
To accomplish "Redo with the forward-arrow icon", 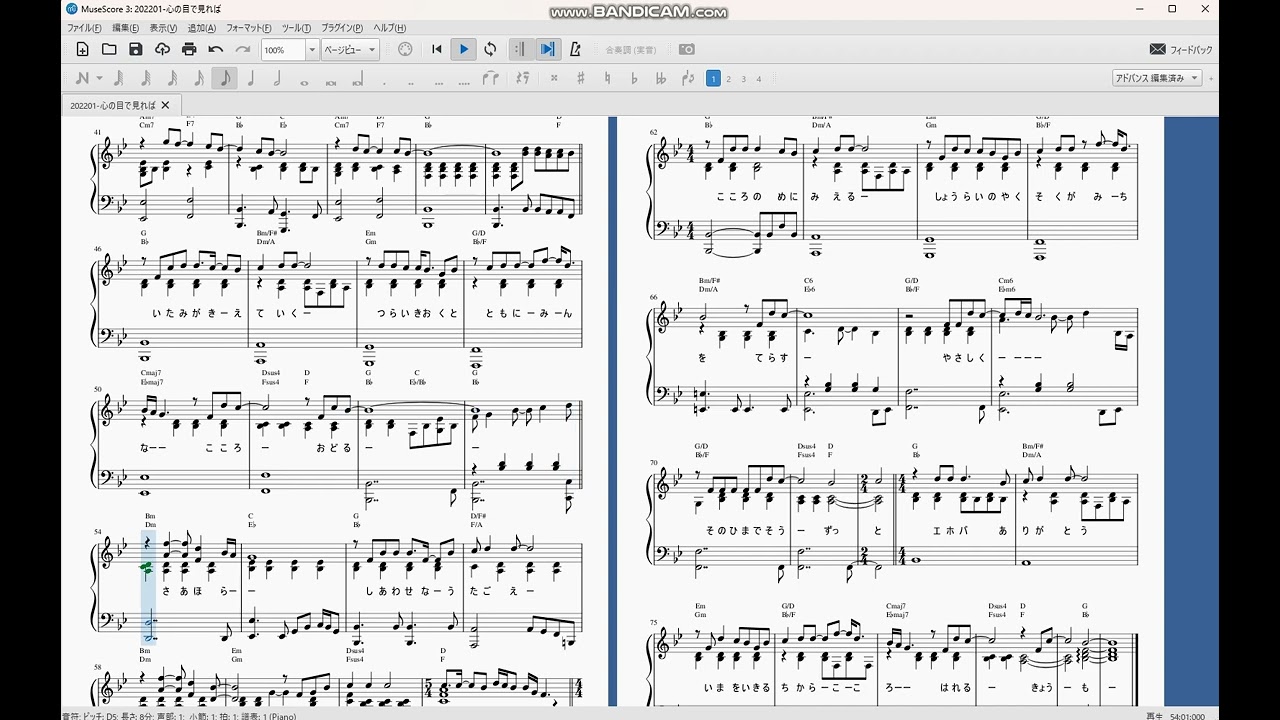I will pyautogui.click(x=242, y=49).
